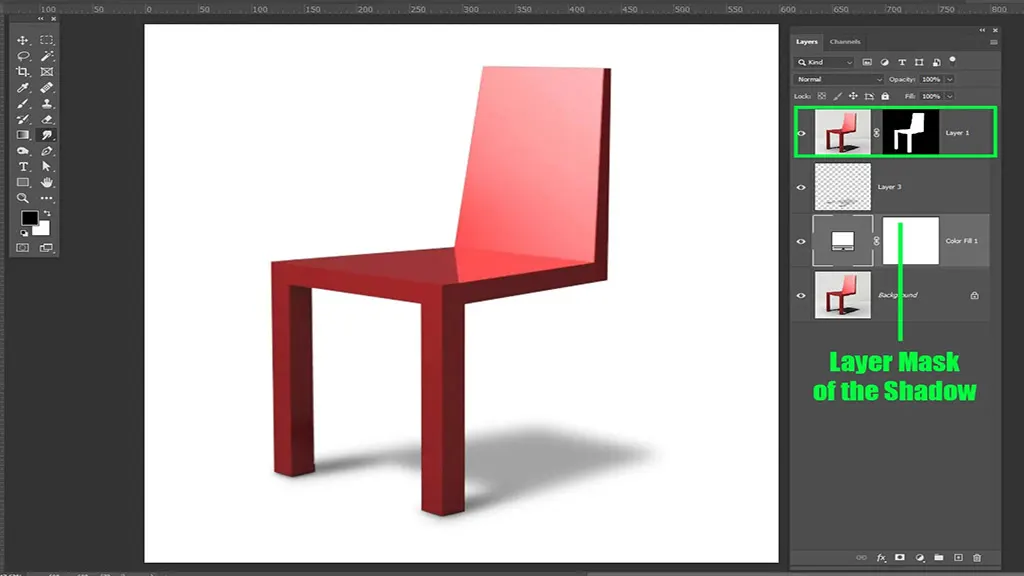Image resolution: width=1024 pixels, height=576 pixels.
Task: Toggle adjustment layer filter
Action: pyautogui.click(x=884, y=62)
